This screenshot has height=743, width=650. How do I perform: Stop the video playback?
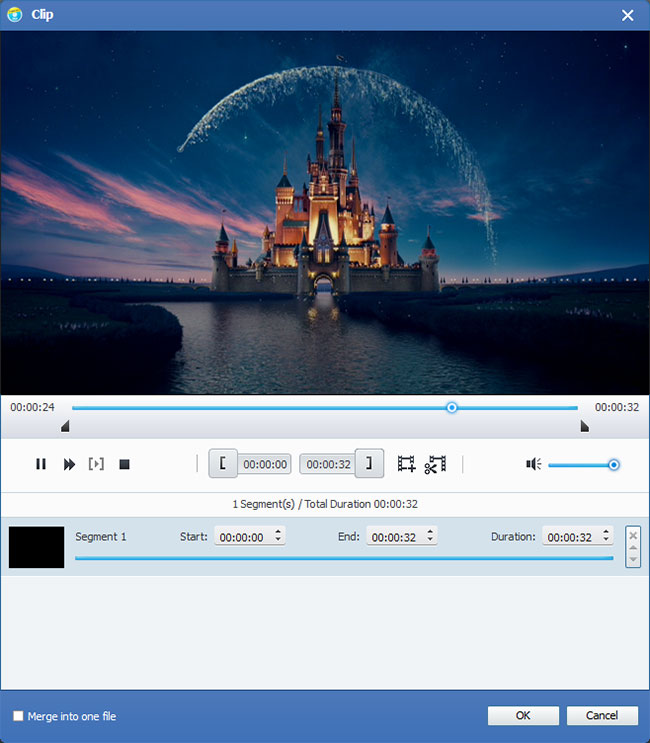(125, 464)
